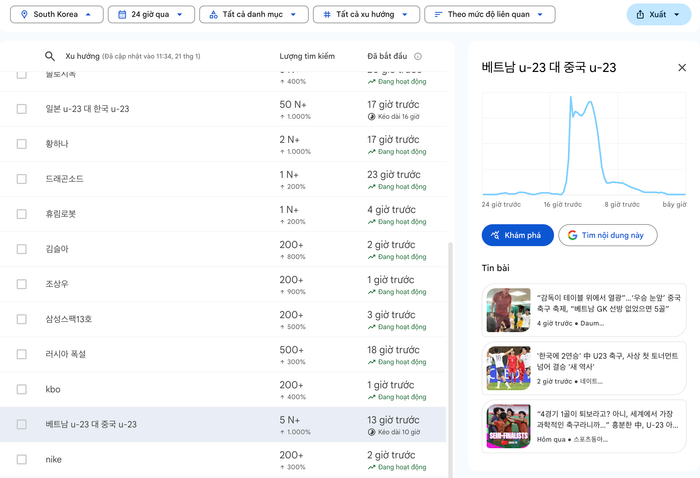
Task: Open the first news article thumbnail from Daum
Action: click(x=508, y=310)
